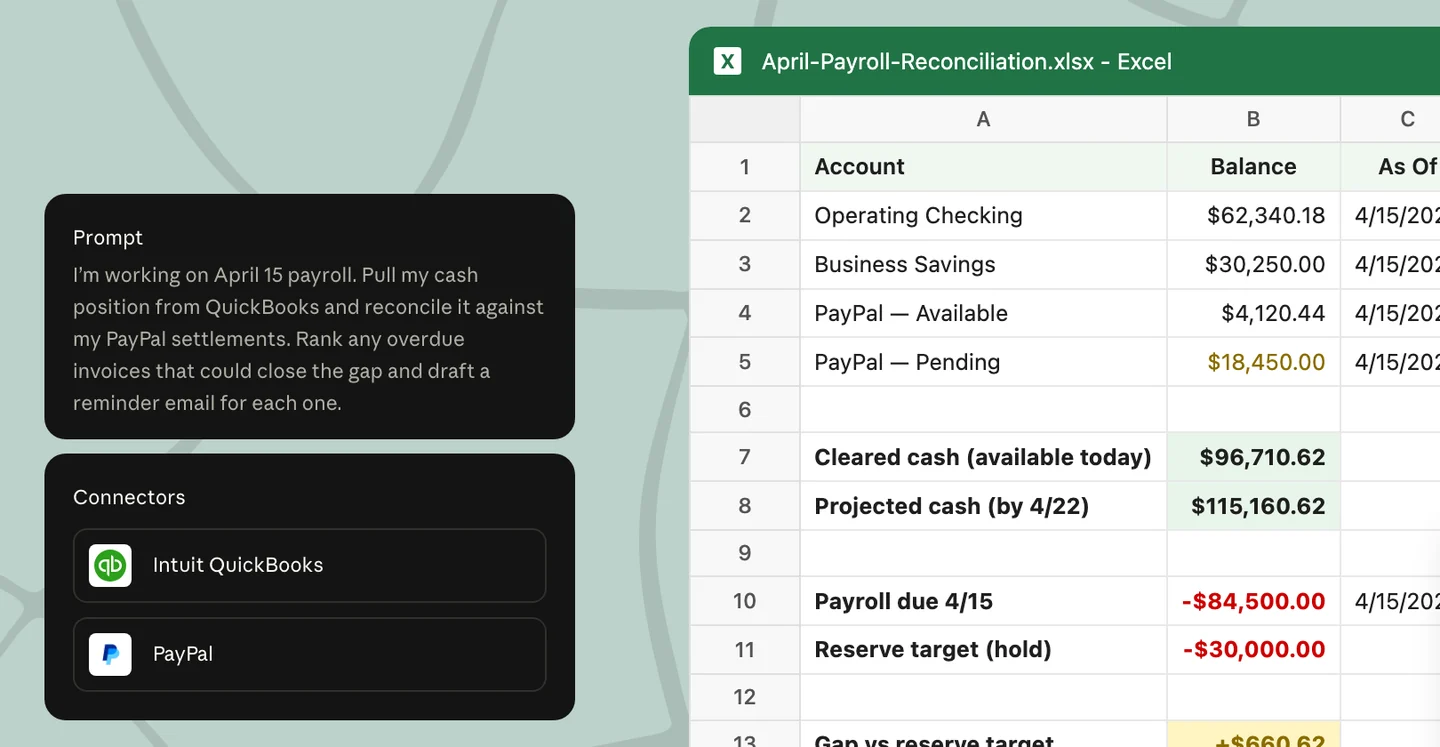The width and height of the screenshot is (1440, 747).
Task: Select row 1 header
Action: pyautogui.click(x=745, y=167)
